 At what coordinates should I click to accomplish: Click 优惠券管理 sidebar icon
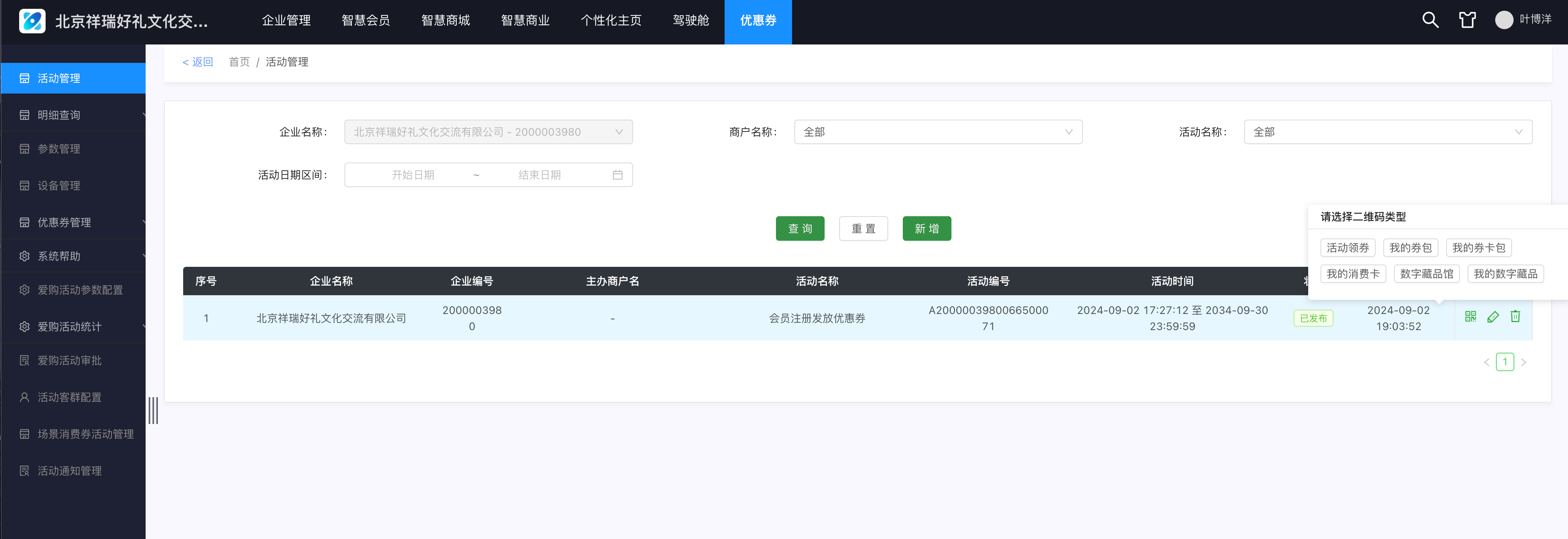pyautogui.click(x=25, y=222)
